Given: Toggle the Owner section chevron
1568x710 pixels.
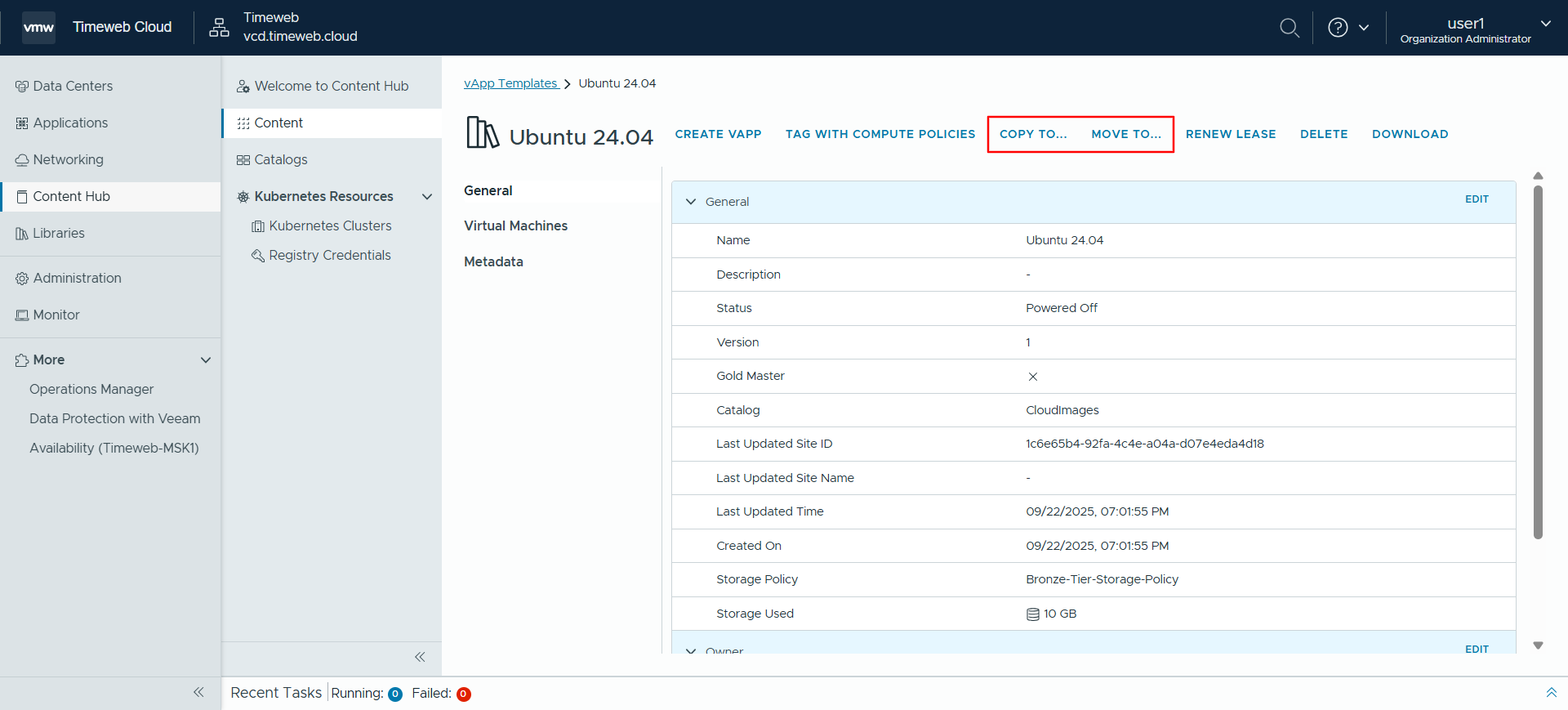Looking at the screenshot, I should [691, 650].
